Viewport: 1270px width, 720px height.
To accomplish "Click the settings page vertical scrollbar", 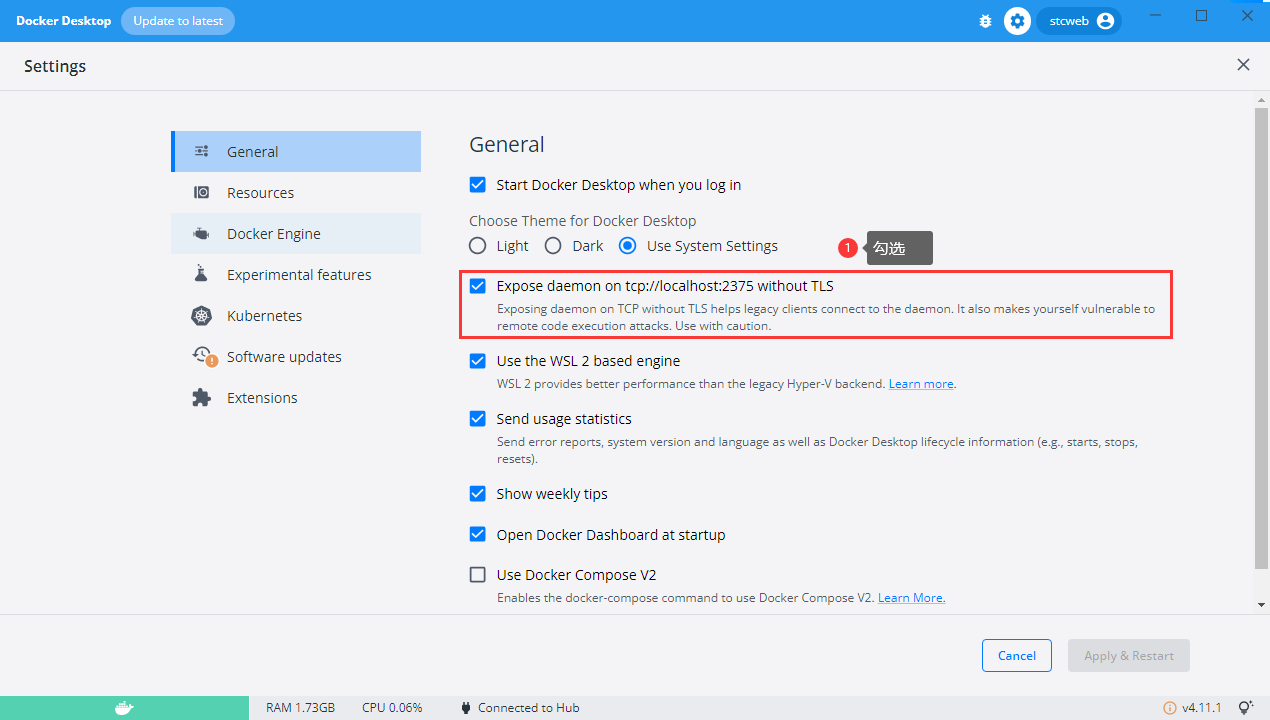I will pos(1261,340).
